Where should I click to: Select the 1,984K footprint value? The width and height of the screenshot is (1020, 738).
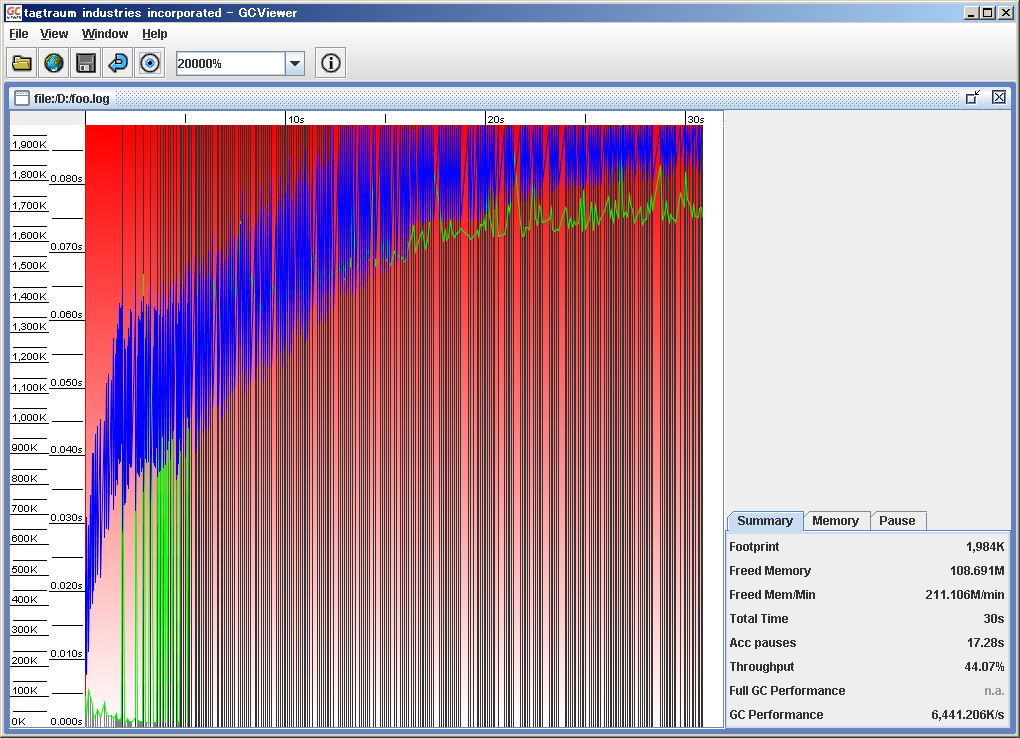985,547
